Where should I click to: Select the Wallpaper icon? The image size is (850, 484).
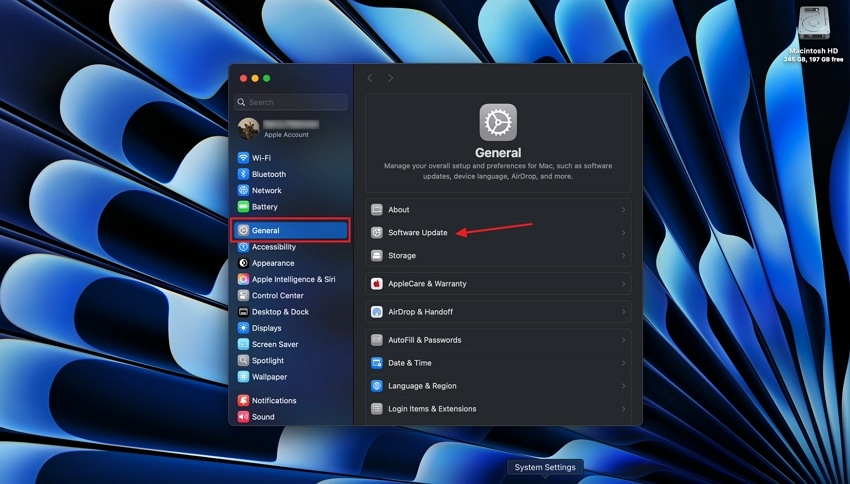243,377
